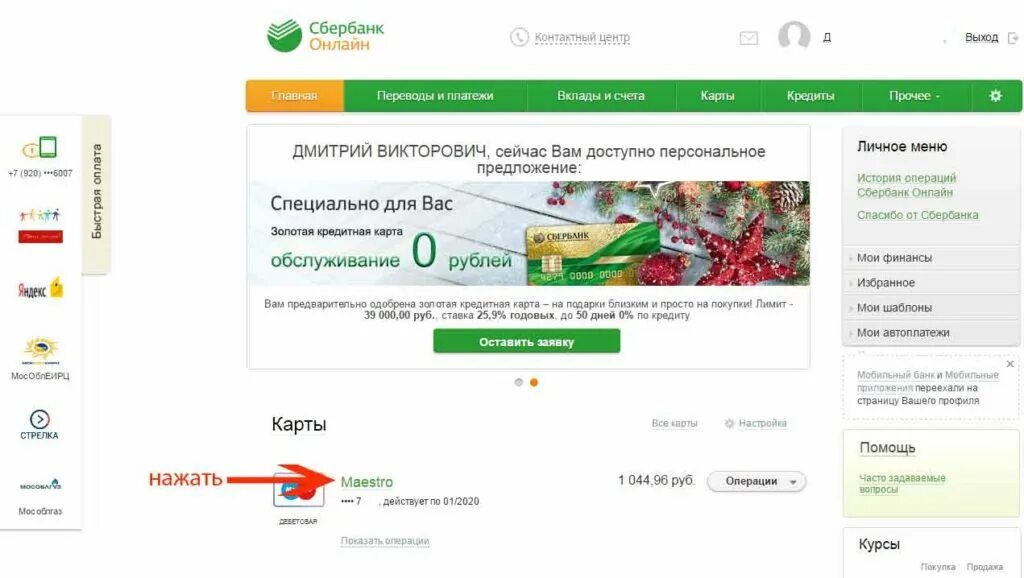Viewport: 1024px width, 578px height.
Task: Expand the Прочее navigation menu
Action: click(x=914, y=96)
